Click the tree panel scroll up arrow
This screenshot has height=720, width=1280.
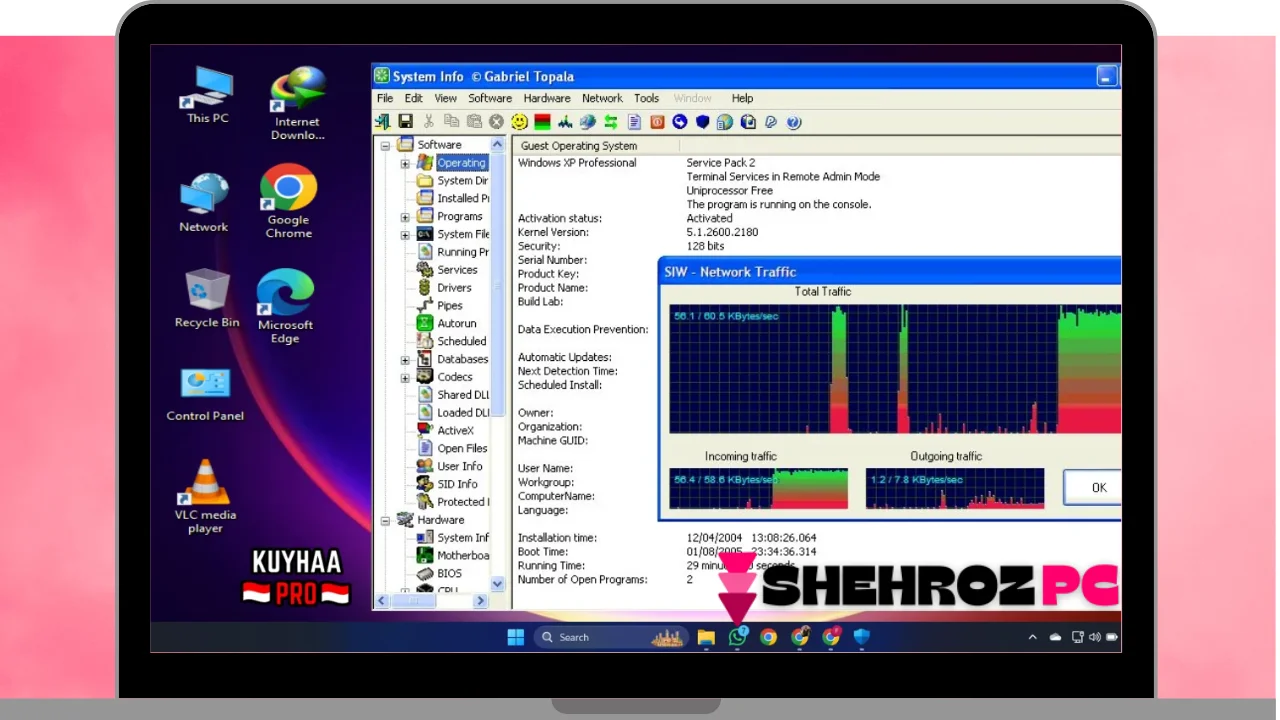(x=498, y=145)
